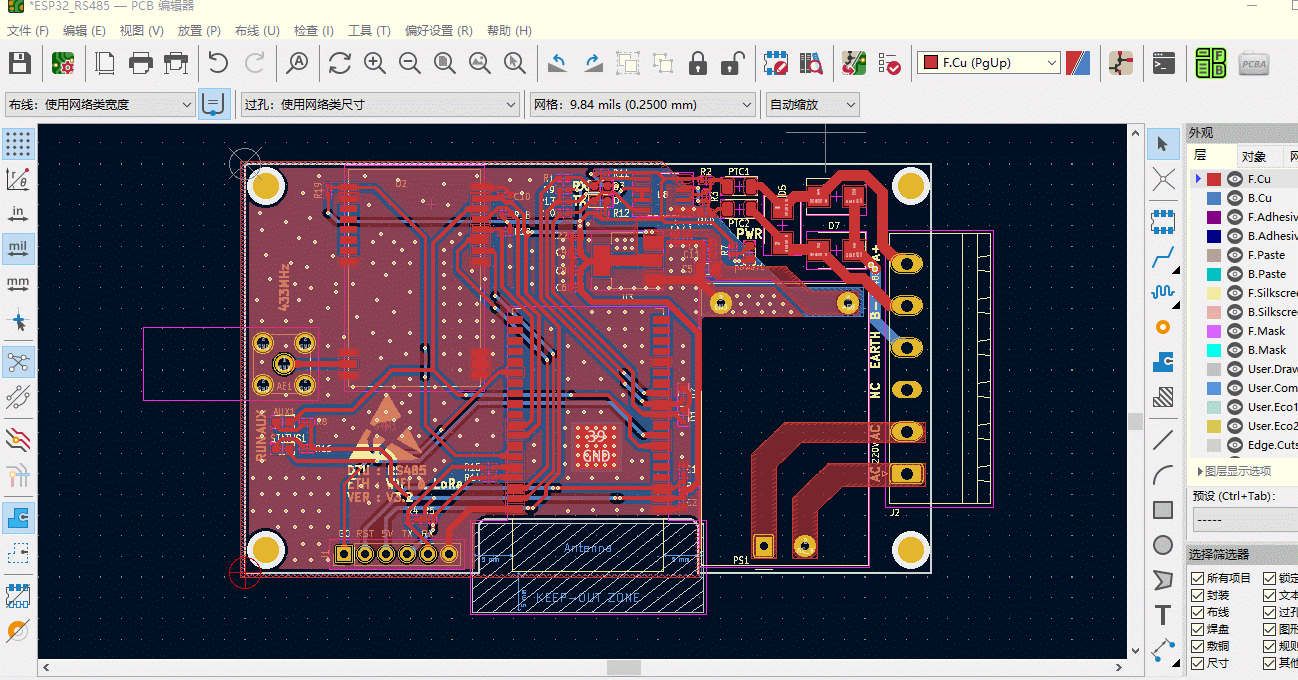This screenshot has width=1298, height=680.
Task: Select the Add via tool
Action: point(1163,327)
